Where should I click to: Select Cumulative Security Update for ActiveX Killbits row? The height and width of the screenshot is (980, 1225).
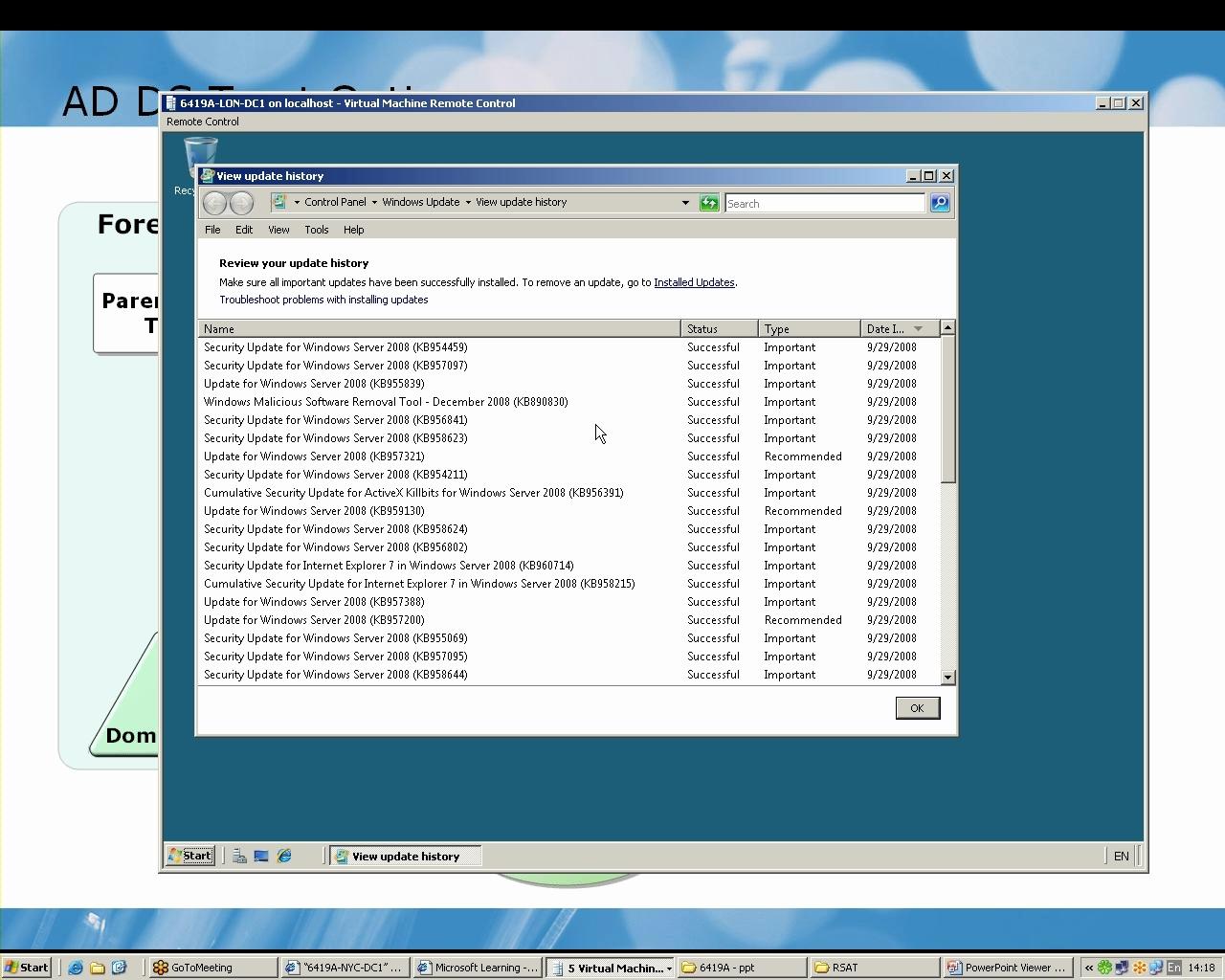click(569, 493)
